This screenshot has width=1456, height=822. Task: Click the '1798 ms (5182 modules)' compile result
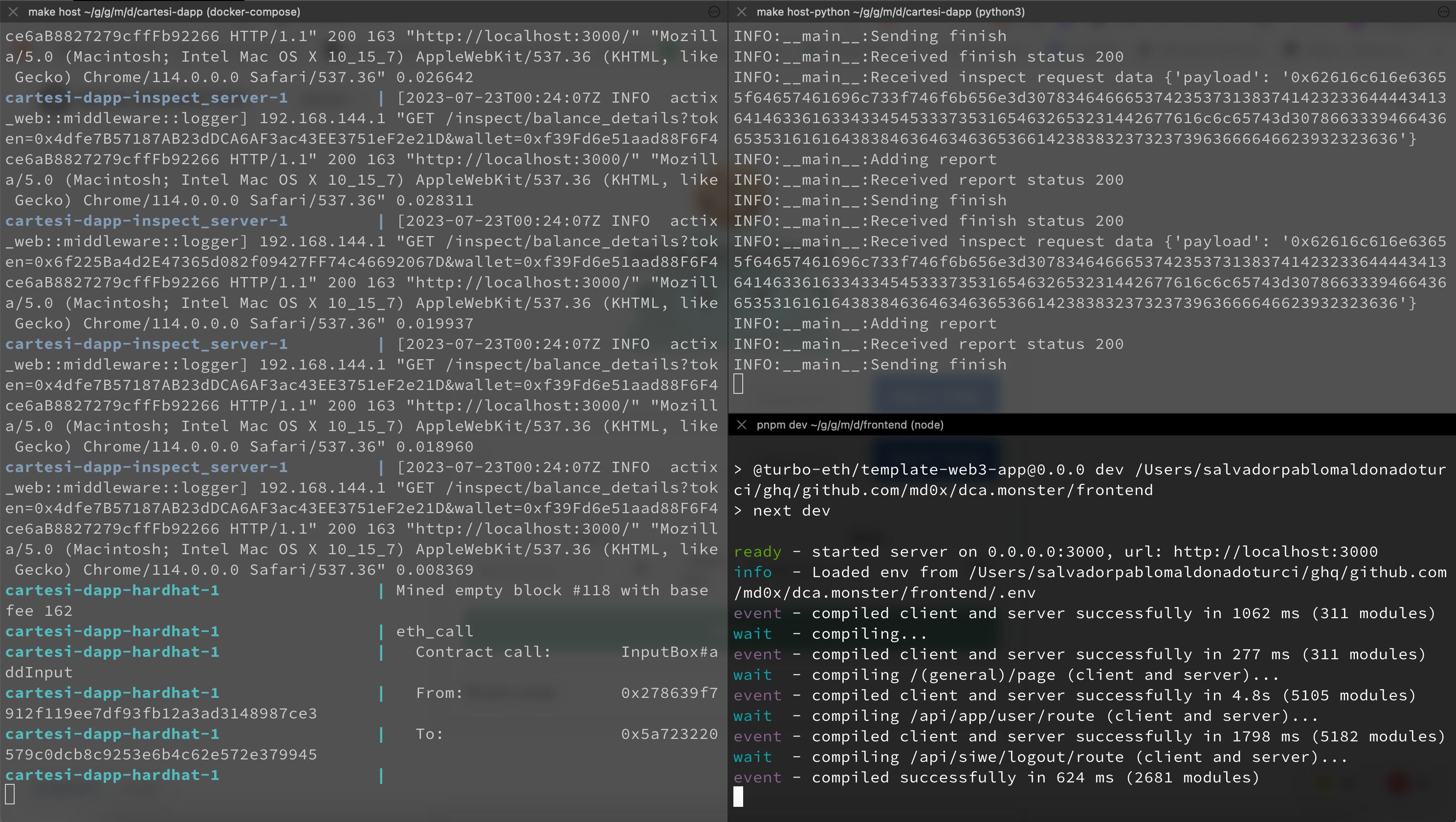[x=1339, y=736]
